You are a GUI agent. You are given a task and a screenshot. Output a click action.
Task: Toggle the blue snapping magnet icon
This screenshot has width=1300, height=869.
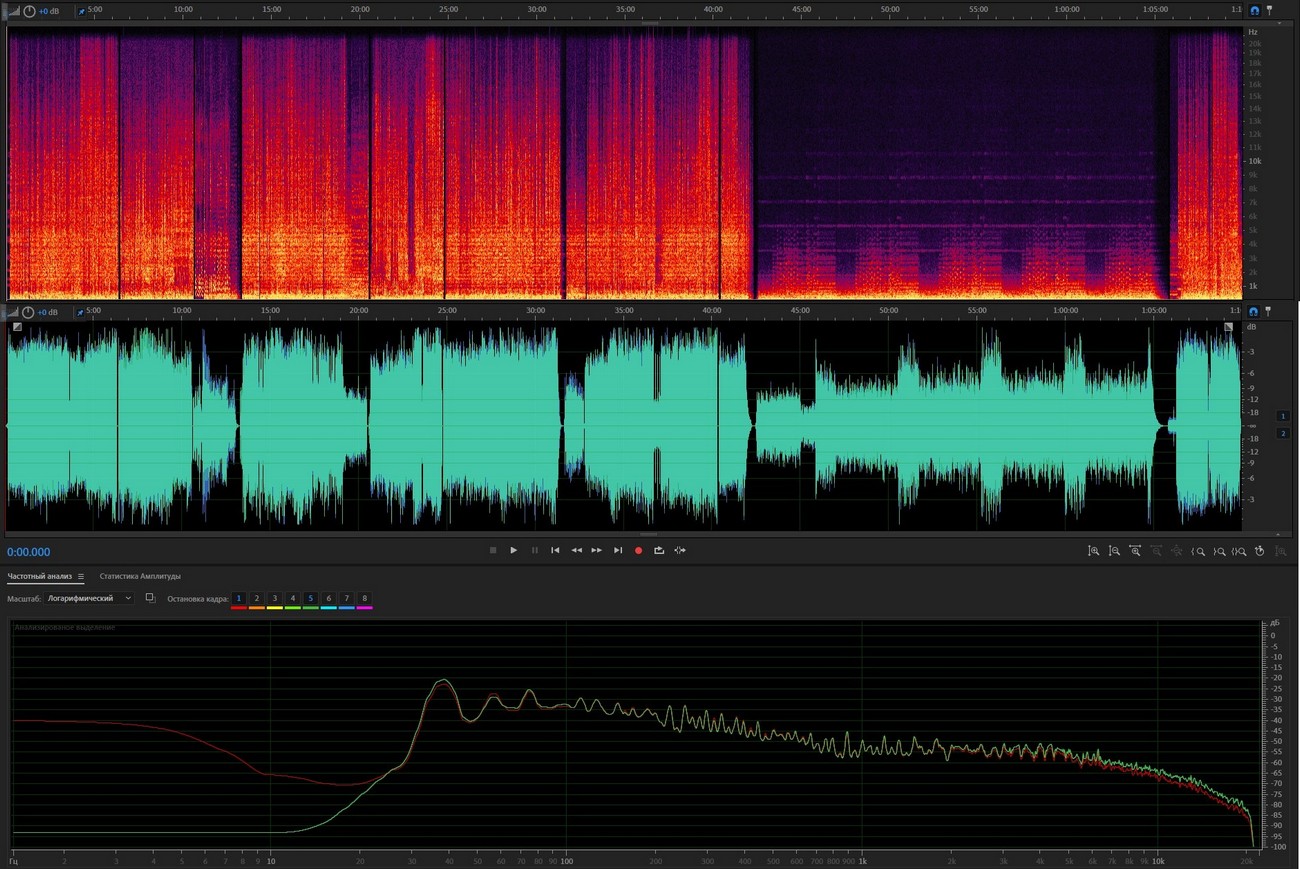coord(1254,10)
